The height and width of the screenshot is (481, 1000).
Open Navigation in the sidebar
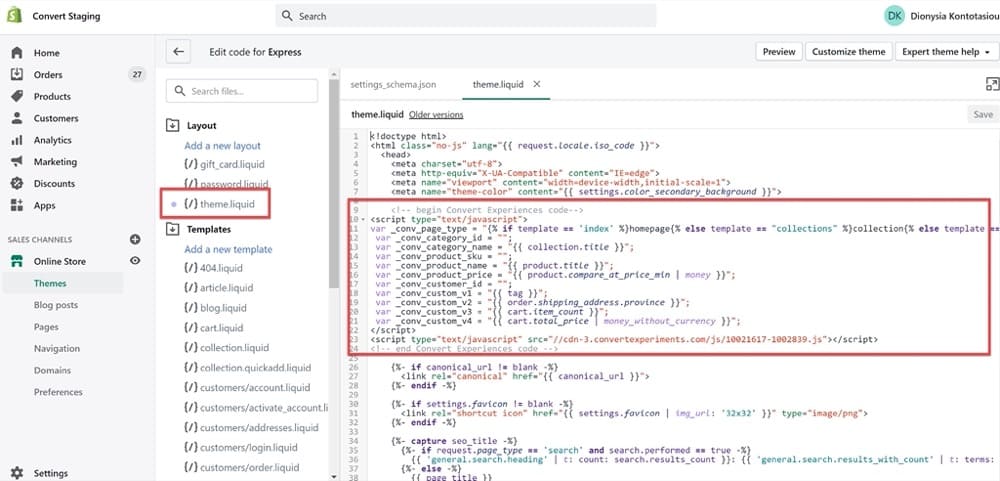click(x=57, y=348)
